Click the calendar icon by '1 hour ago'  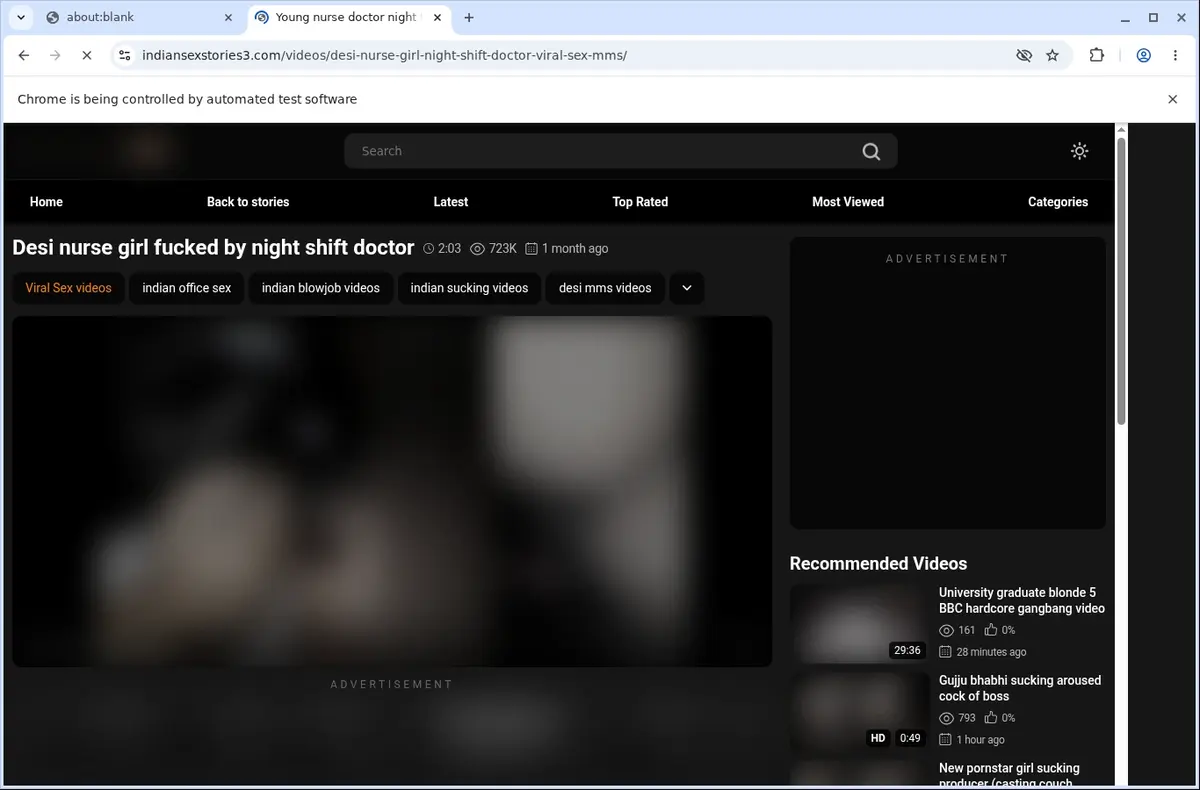(x=945, y=740)
